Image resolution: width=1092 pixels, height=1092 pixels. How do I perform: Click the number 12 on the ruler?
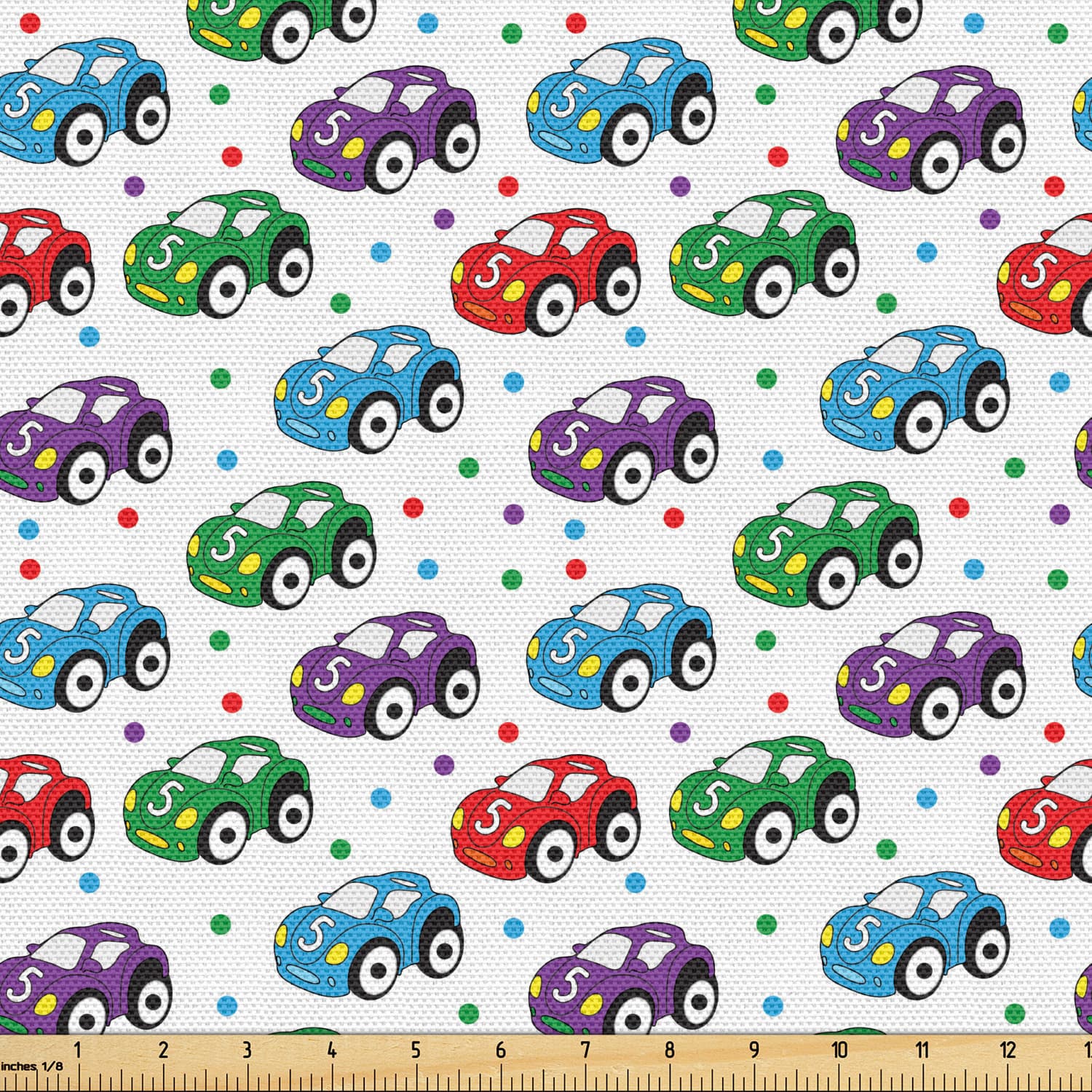click(x=1008, y=1050)
